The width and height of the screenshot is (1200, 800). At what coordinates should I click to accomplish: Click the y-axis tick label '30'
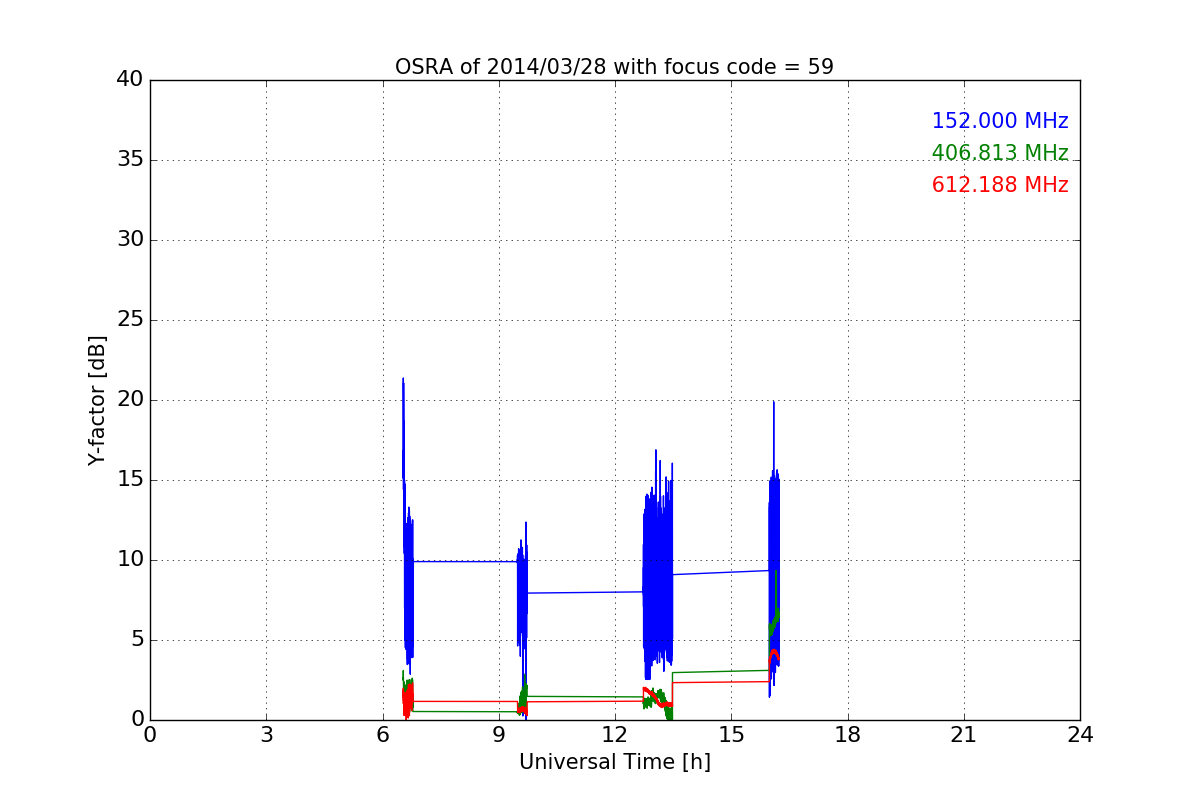click(130, 240)
